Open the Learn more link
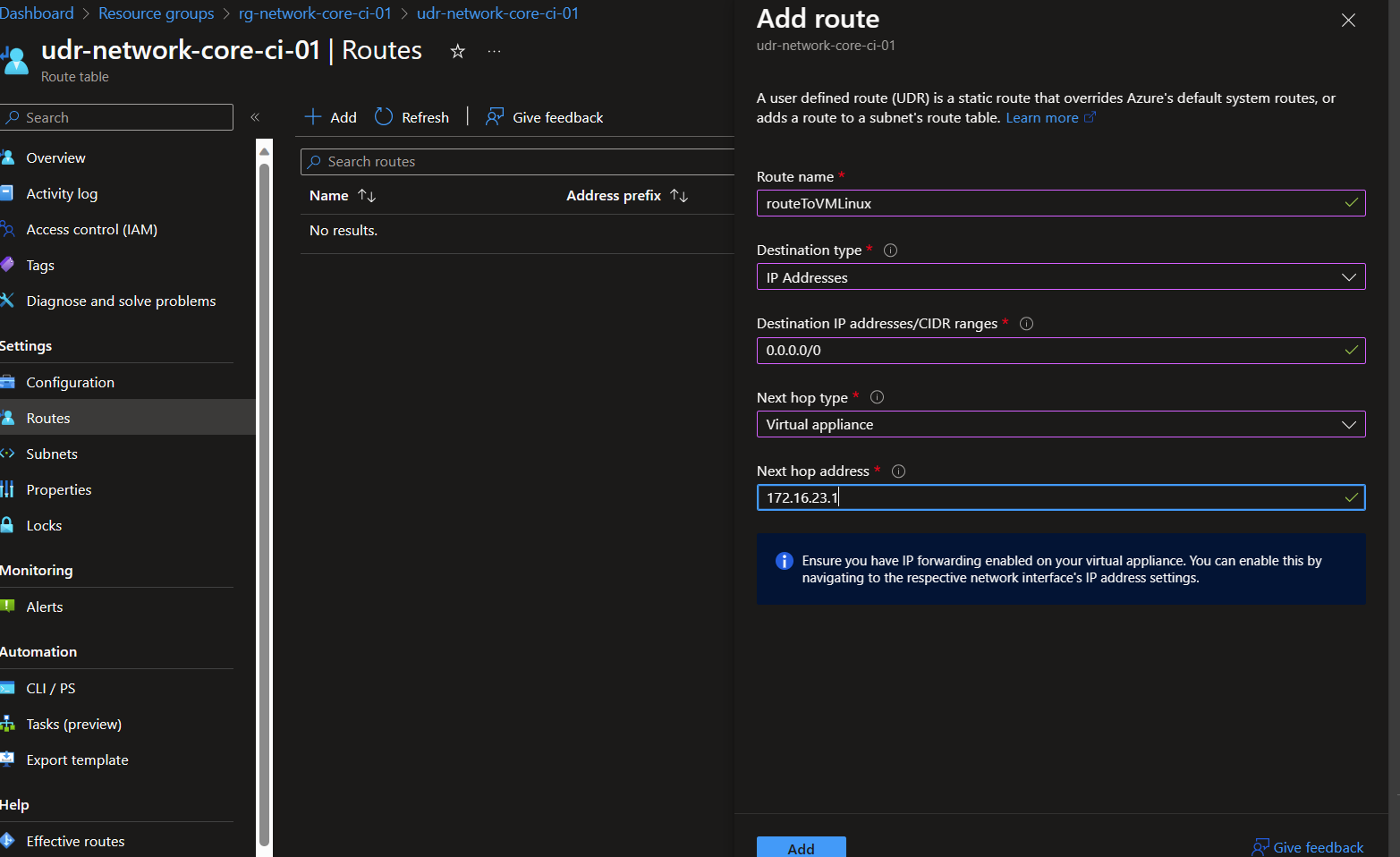Screen dimensions: 1400x857 (1050, 118)
